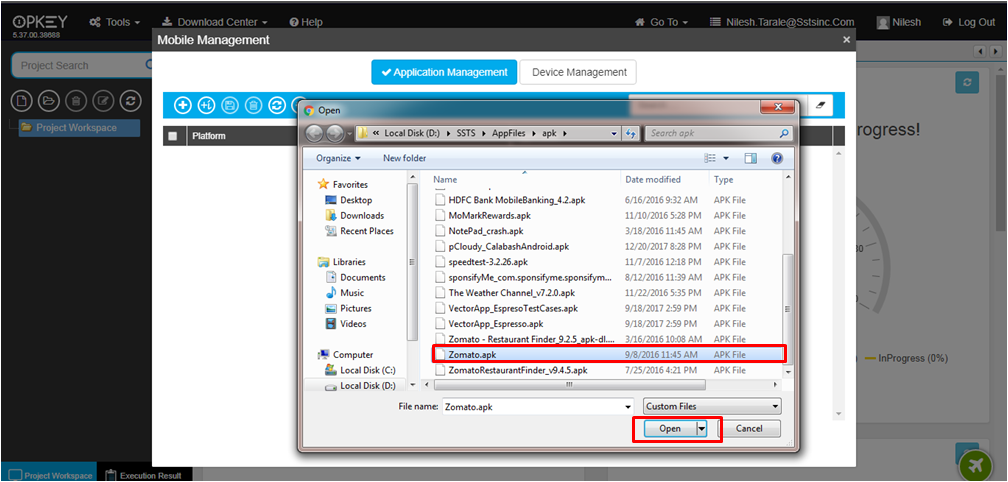Click Log Out

pos(969,22)
